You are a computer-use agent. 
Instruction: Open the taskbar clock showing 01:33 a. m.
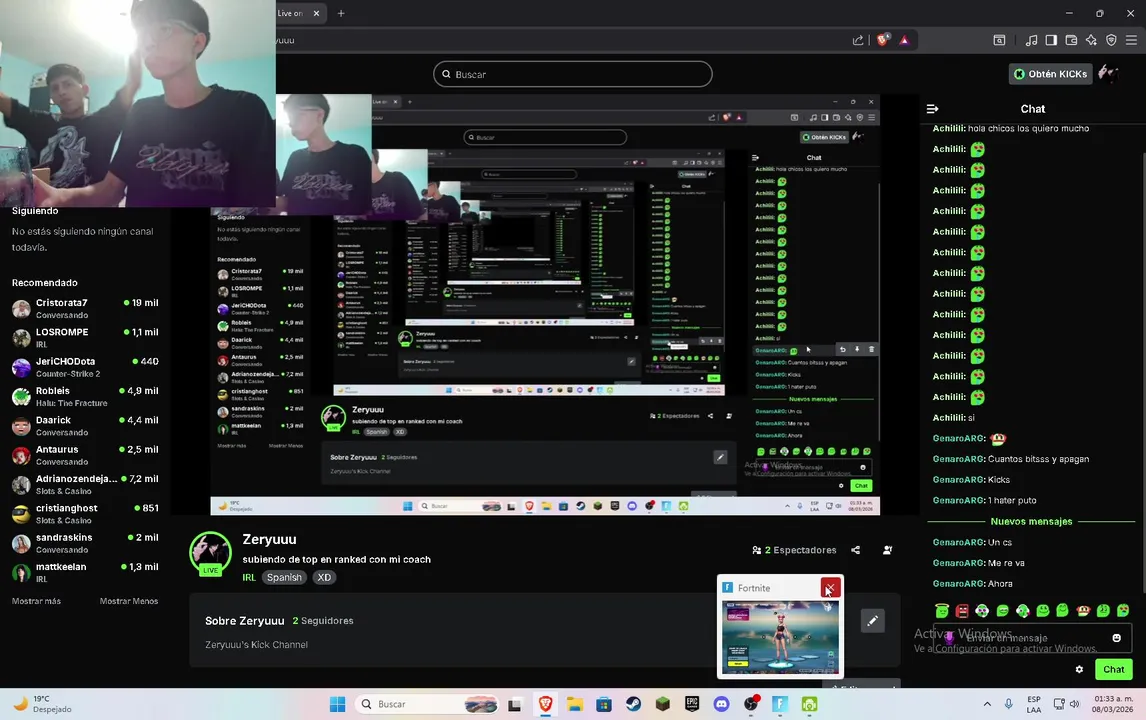pyautogui.click(x=1112, y=704)
